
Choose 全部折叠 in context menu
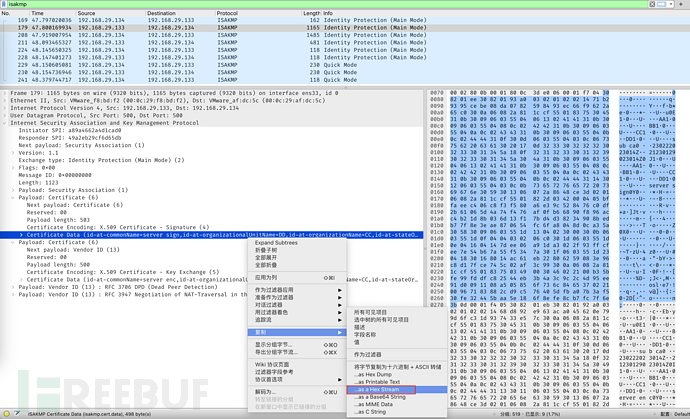[297, 265]
